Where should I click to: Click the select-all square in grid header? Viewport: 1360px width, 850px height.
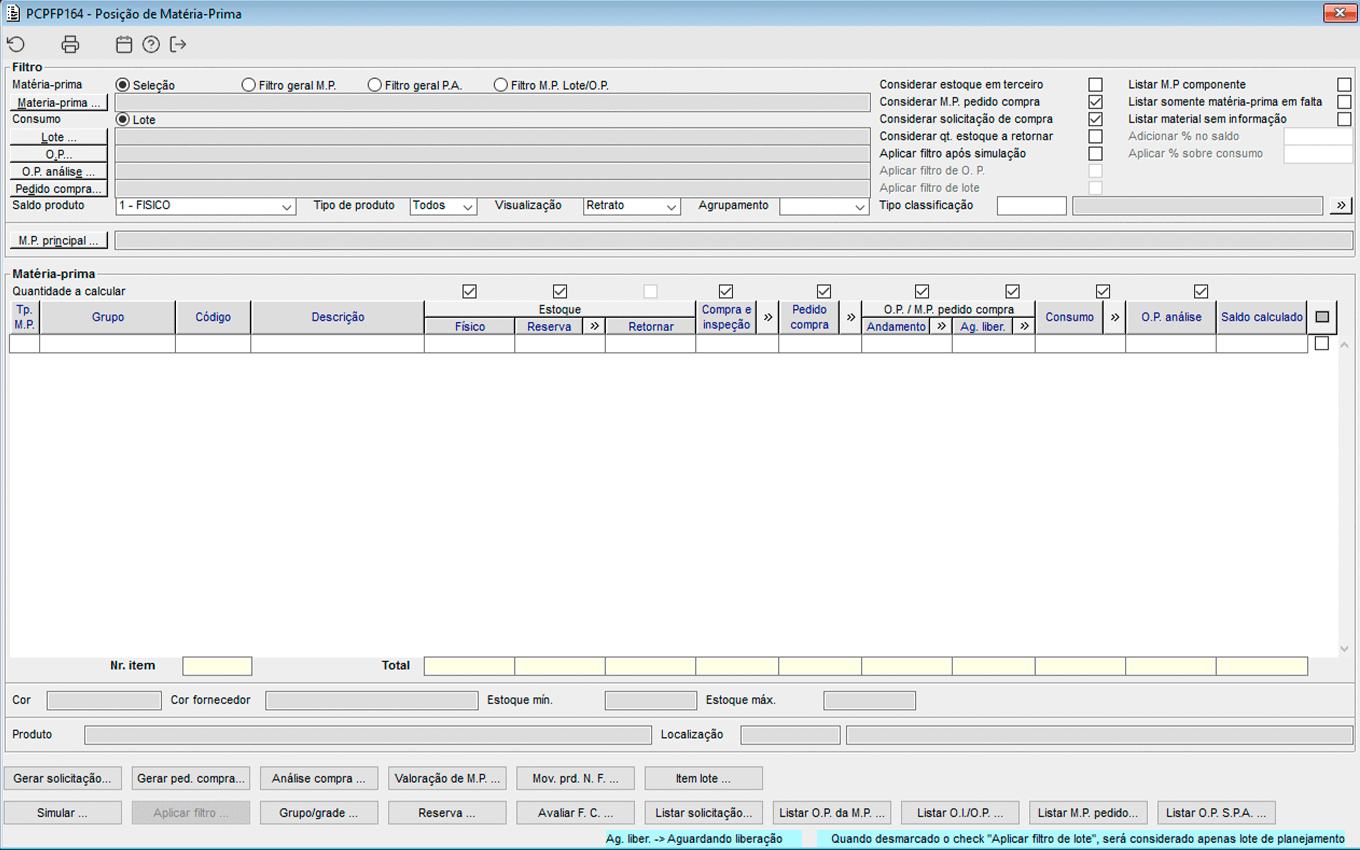point(1322,317)
